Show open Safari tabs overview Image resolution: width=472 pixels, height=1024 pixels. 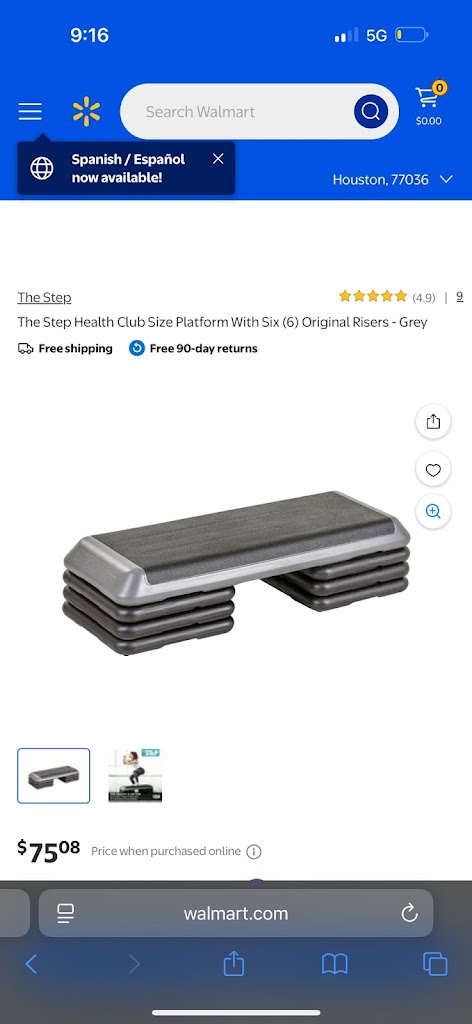[435, 964]
